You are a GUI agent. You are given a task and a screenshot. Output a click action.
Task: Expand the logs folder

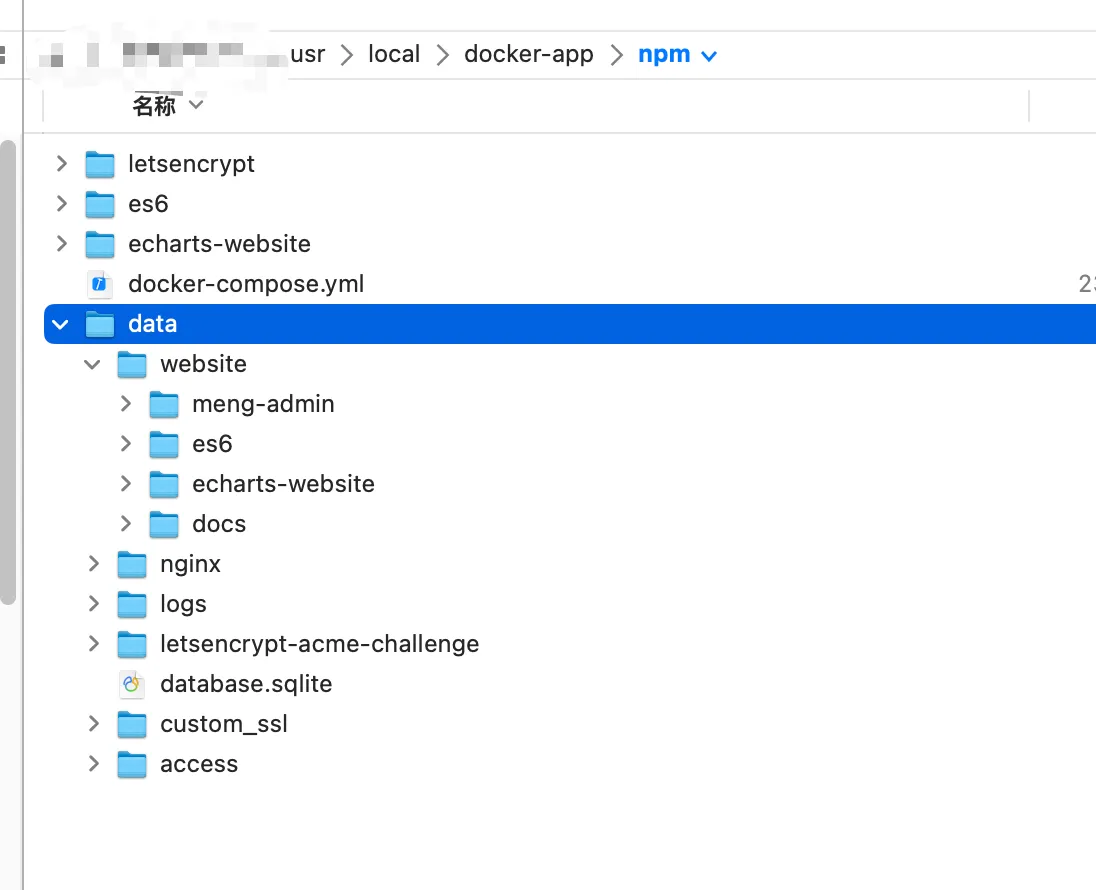tap(94, 604)
